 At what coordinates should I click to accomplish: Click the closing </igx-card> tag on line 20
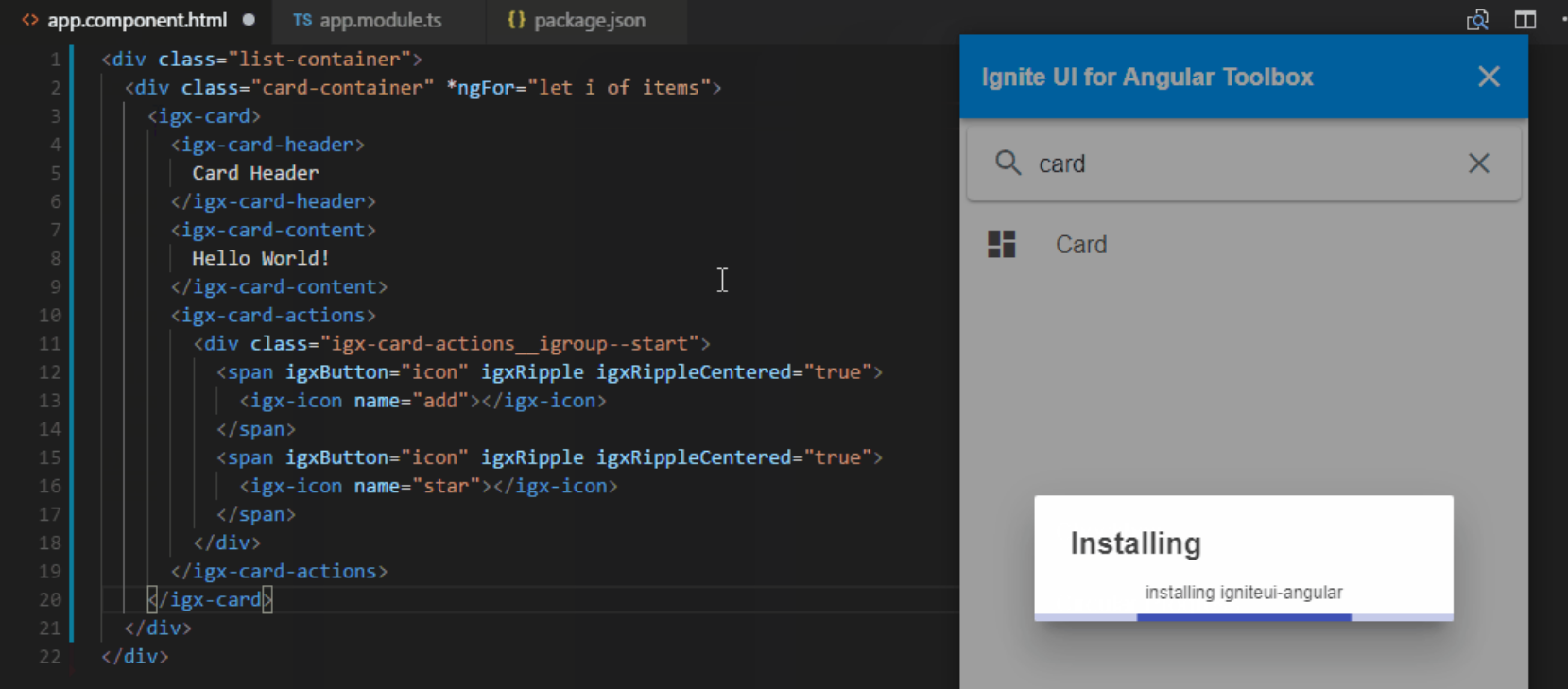pyautogui.click(x=210, y=599)
